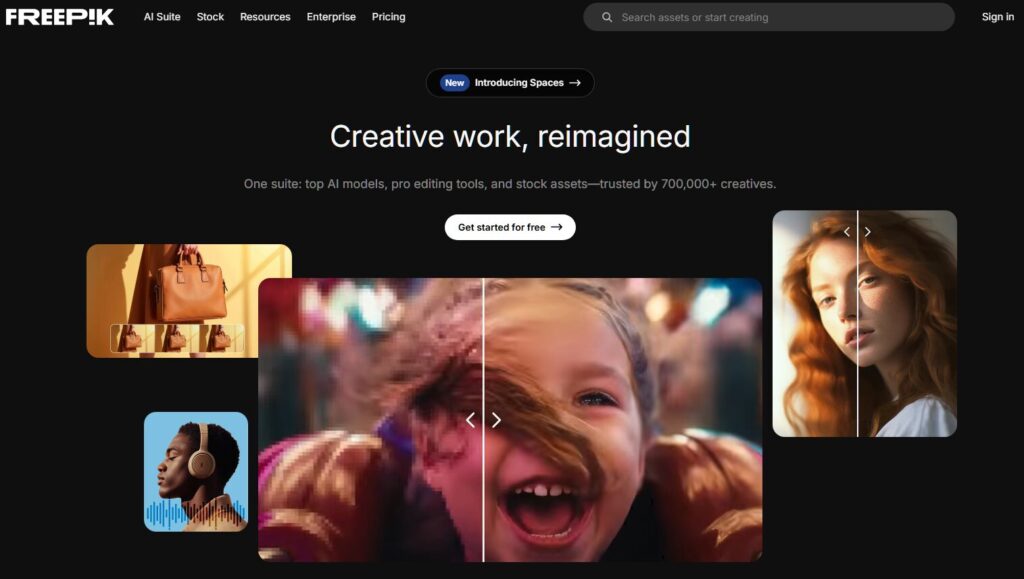Click right arrow on redhead portrait comparison
This screenshot has width=1024, height=579.
pos(867,232)
